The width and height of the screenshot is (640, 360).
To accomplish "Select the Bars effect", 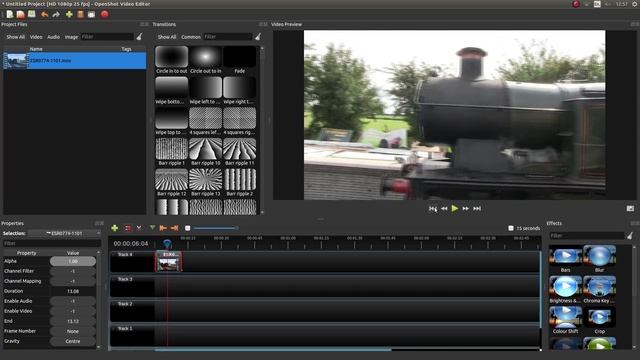I will tap(565, 259).
